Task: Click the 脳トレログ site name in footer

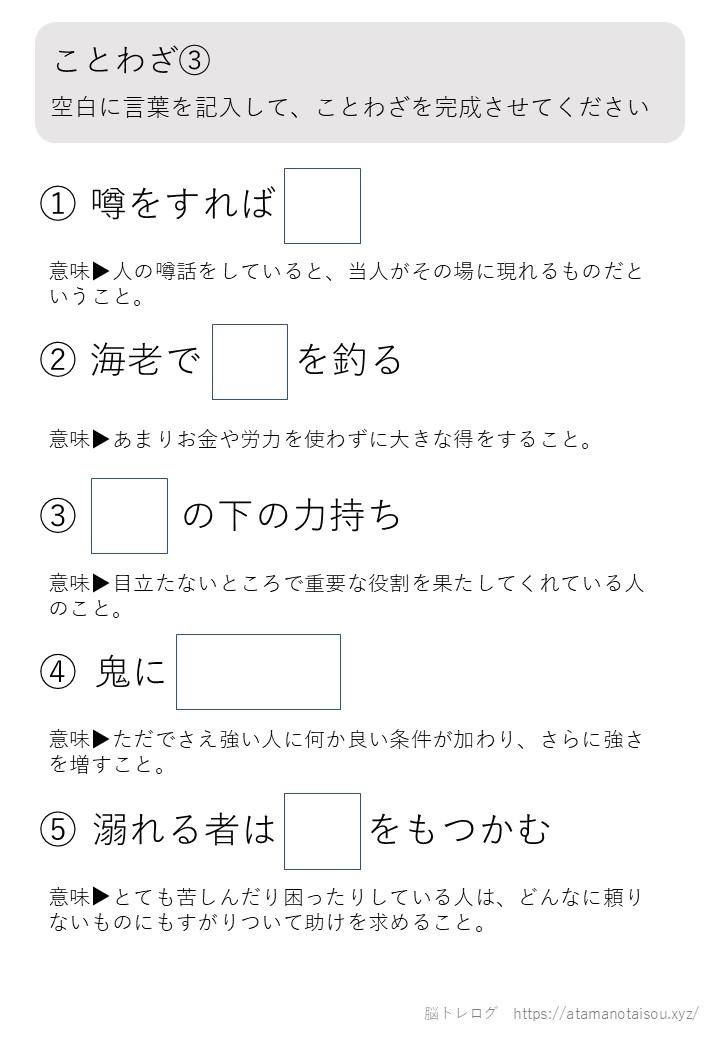Action: 460,1013
